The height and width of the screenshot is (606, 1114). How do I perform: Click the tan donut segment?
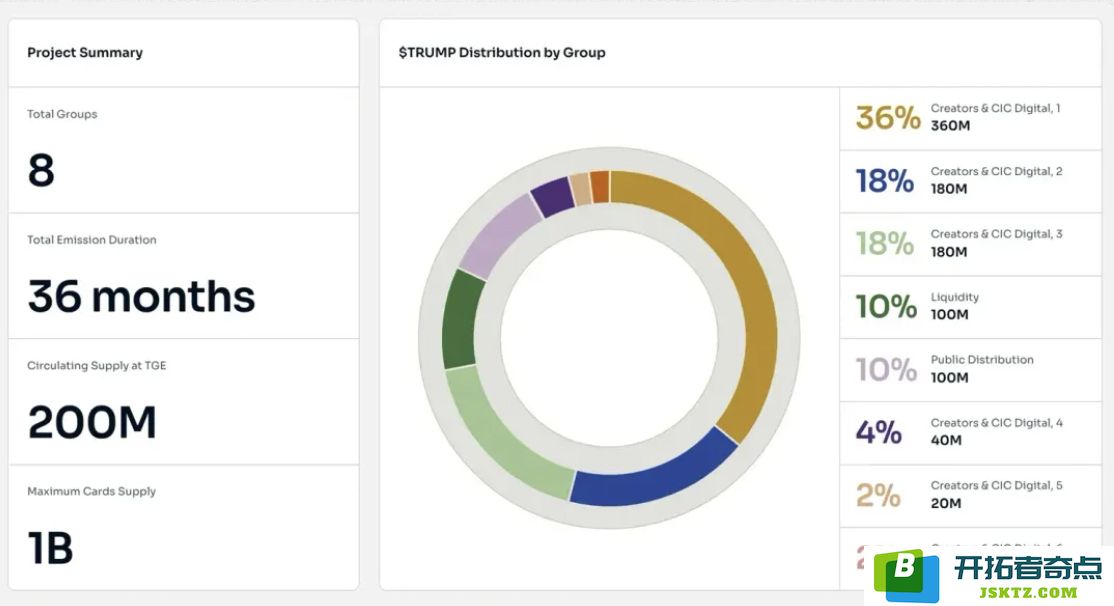tap(581, 189)
